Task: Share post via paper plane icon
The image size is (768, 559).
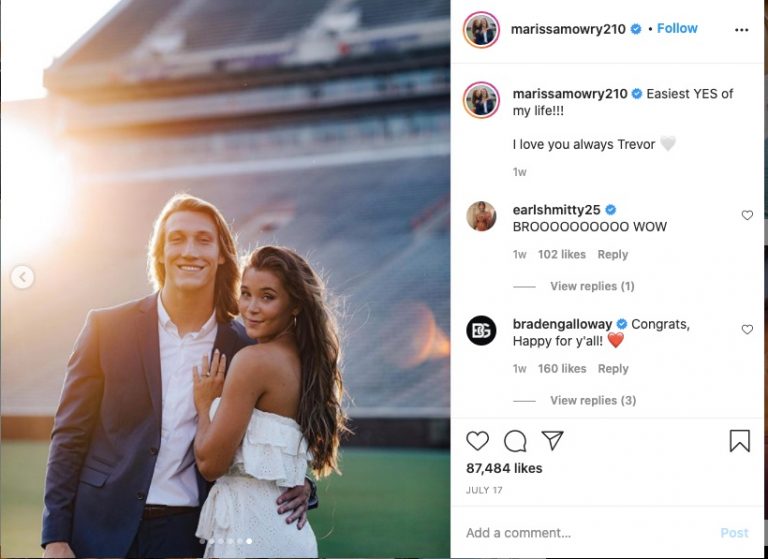Action: coord(552,440)
